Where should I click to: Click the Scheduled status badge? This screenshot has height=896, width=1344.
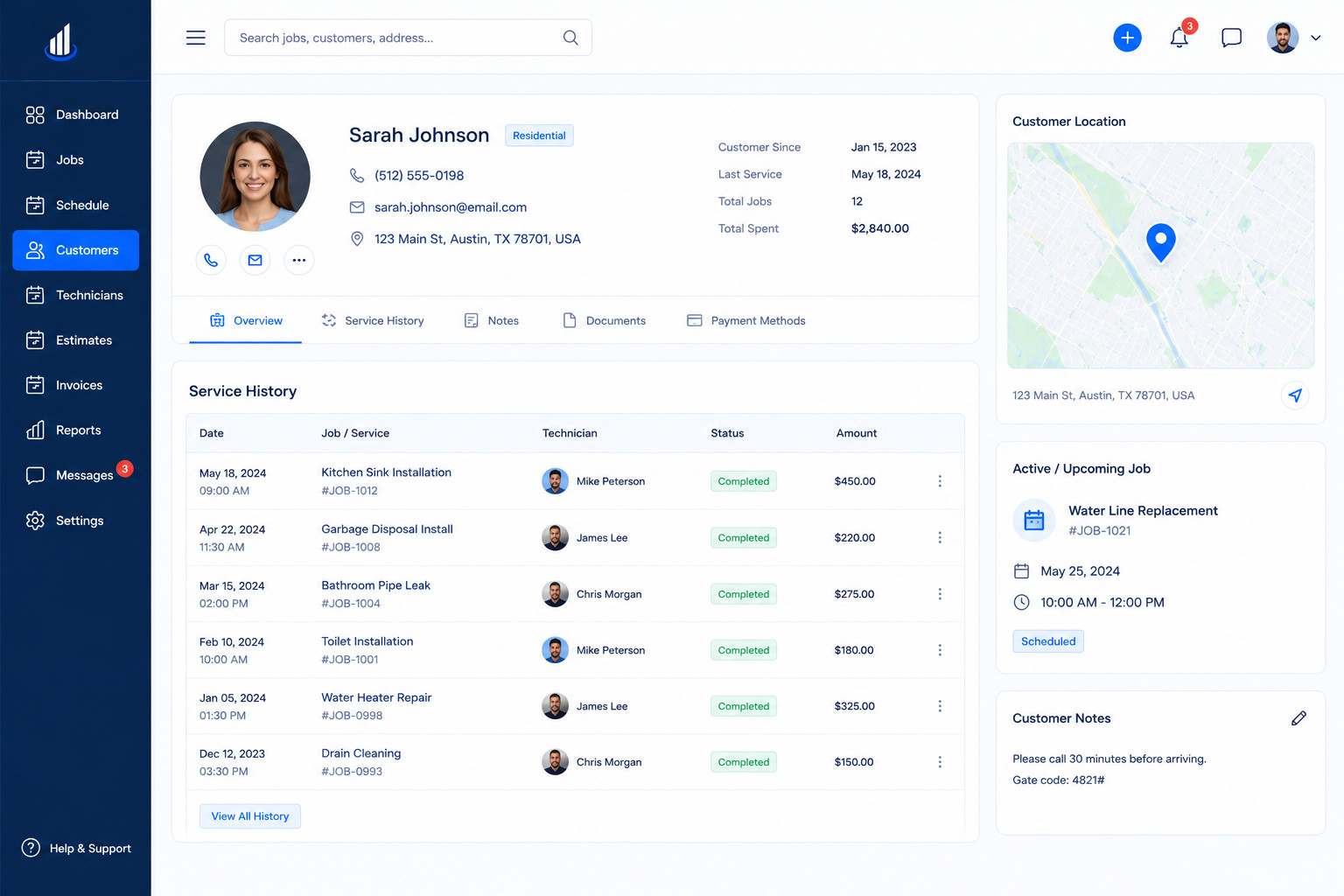point(1048,641)
